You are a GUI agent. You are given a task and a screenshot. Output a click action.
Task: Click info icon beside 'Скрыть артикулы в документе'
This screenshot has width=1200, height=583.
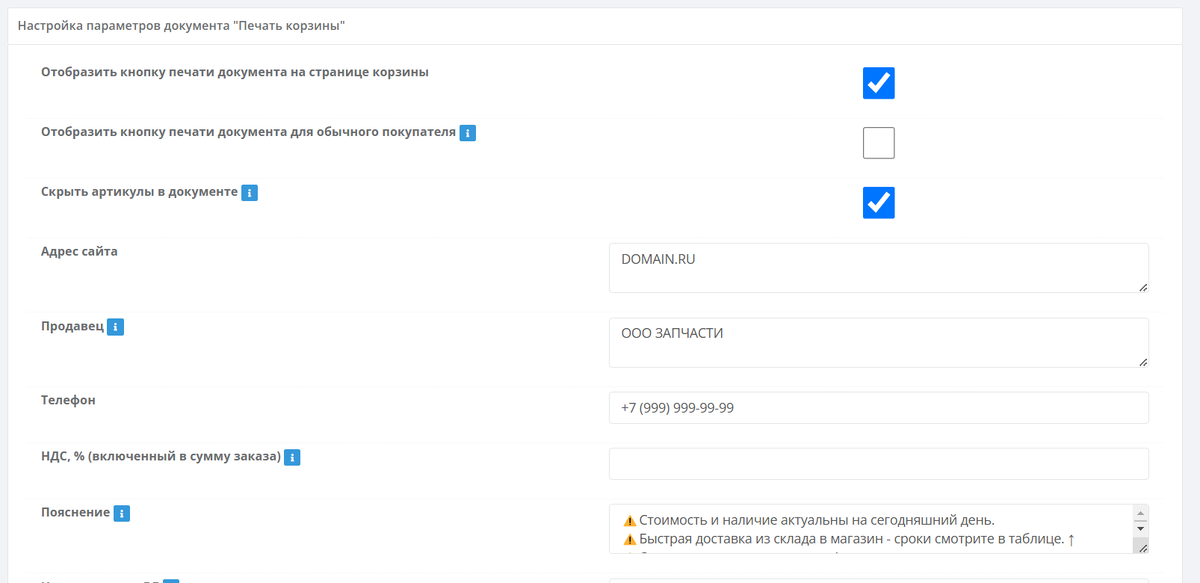(x=250, y=192)
